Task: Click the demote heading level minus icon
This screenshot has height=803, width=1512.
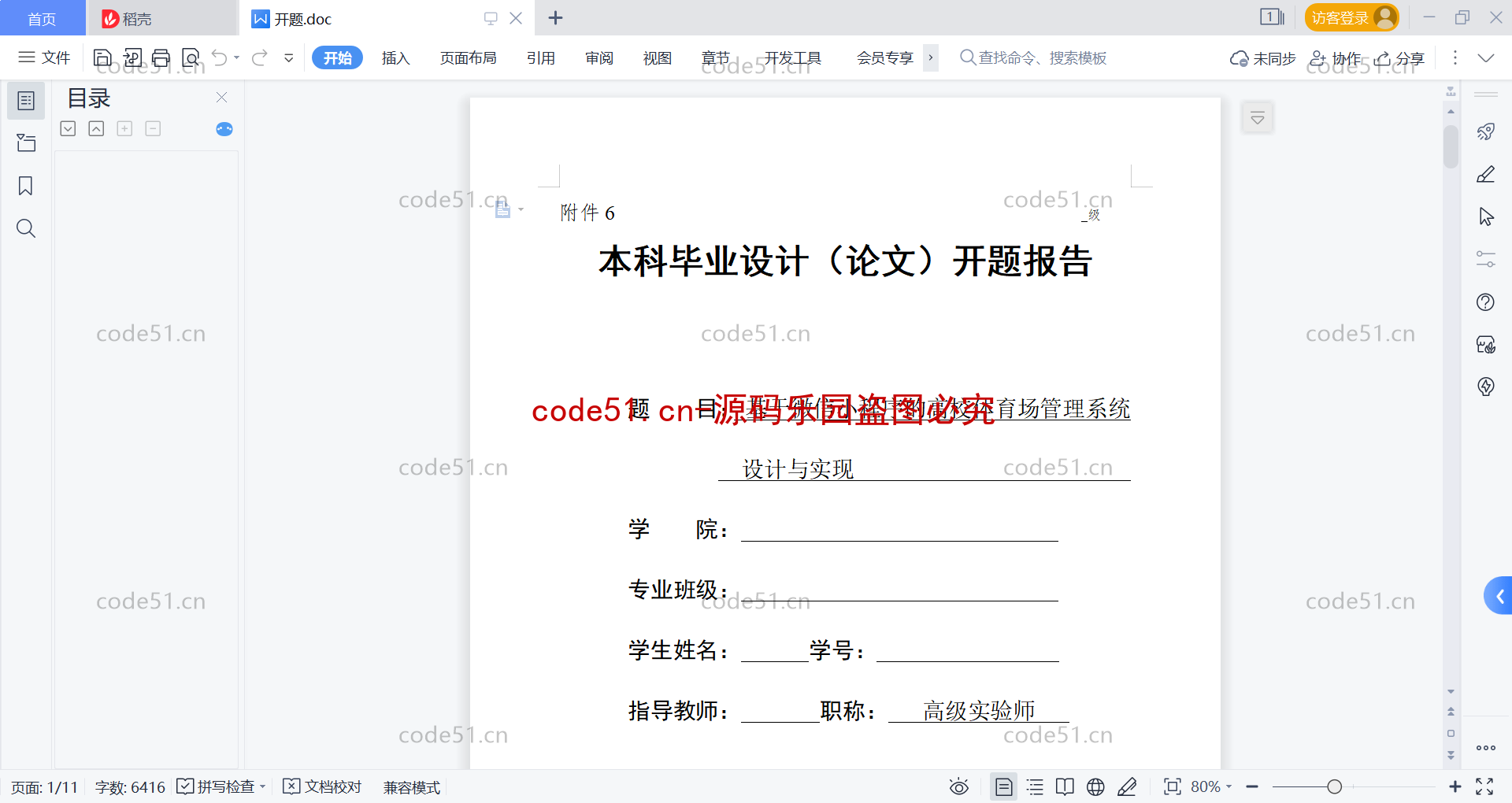Action: tap(153, 128)
